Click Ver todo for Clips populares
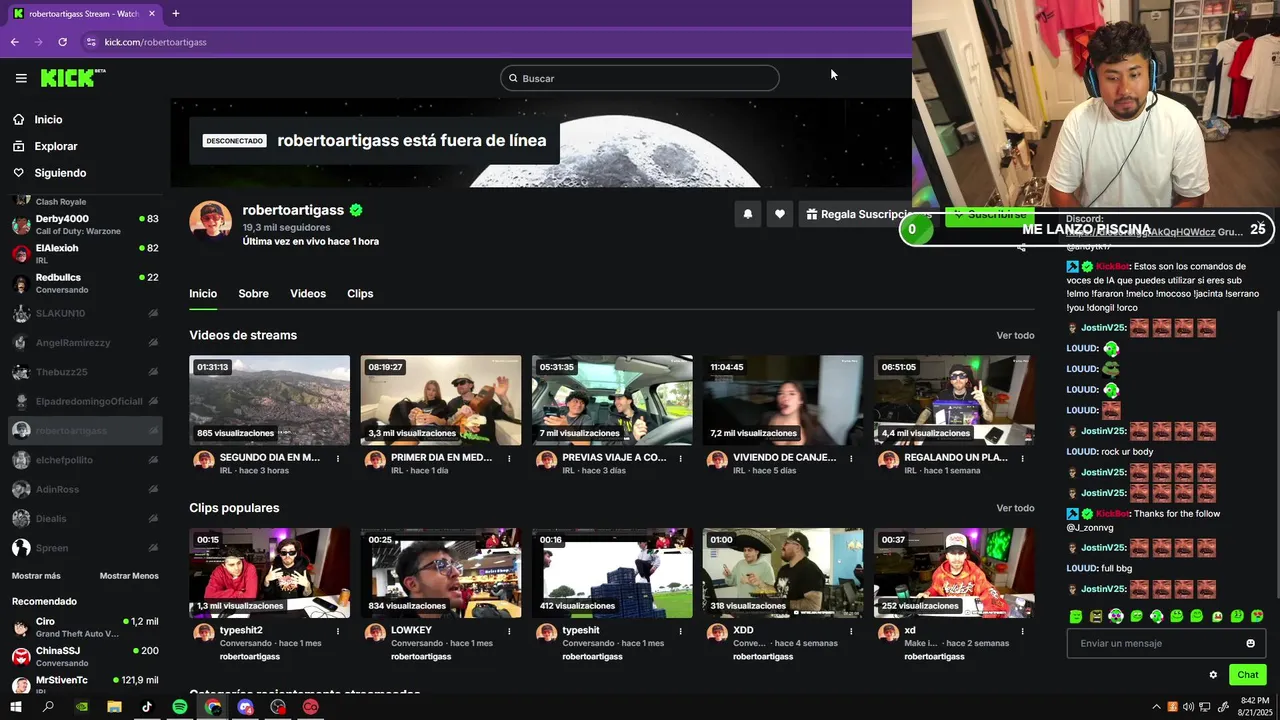The width and height of the screenshot is (1280, 720). tap(1015, 508)
